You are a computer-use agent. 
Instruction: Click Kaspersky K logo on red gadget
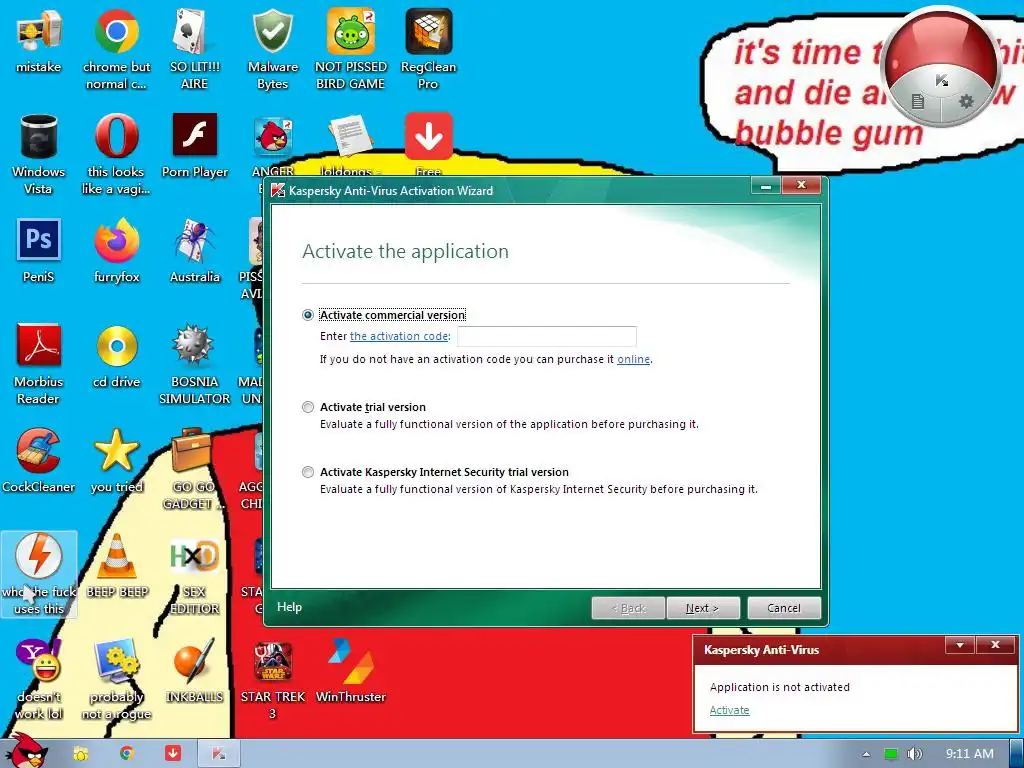pos(941,80)
